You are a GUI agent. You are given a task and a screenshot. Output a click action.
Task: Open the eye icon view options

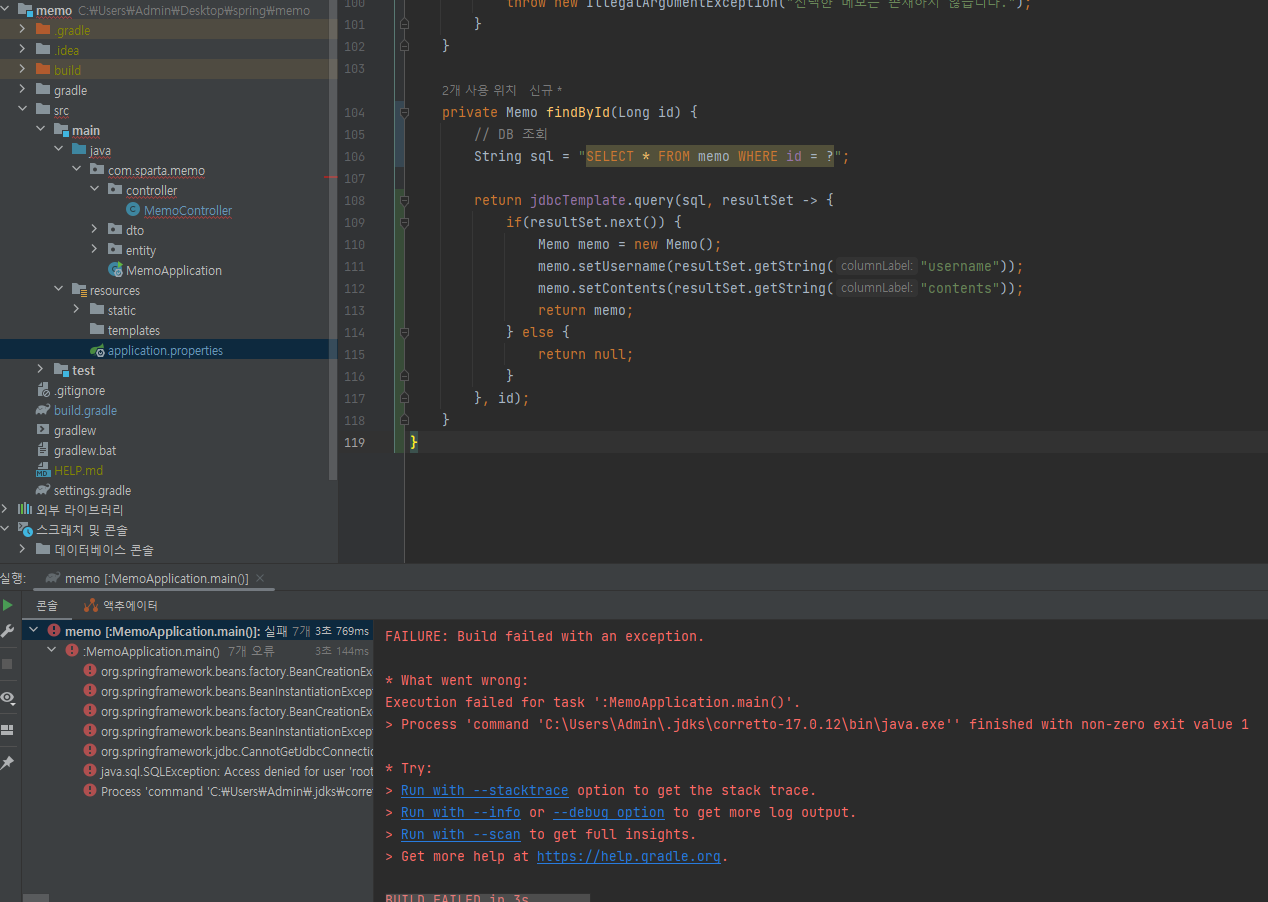point(8,697)
